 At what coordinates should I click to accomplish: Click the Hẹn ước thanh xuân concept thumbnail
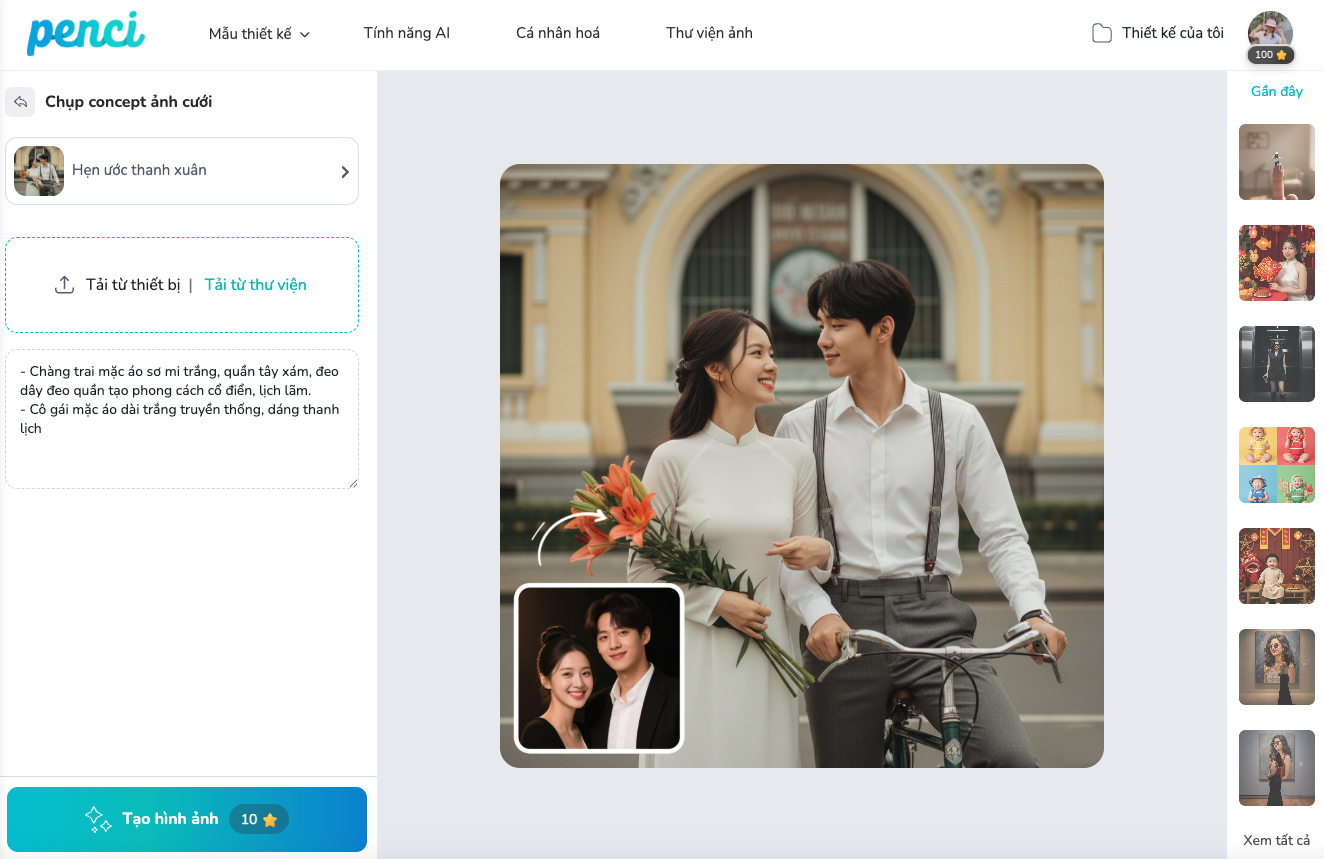click(x=39, y=171)
